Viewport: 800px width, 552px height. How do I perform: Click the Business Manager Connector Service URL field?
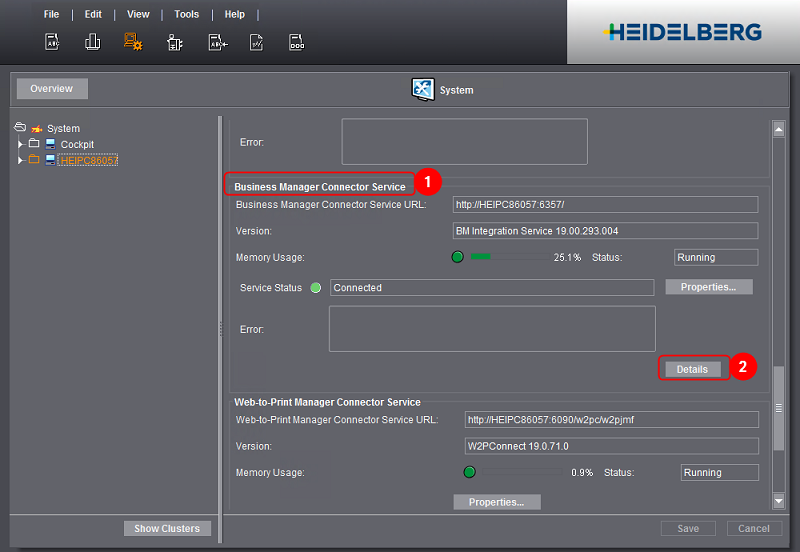coord(605,205)
